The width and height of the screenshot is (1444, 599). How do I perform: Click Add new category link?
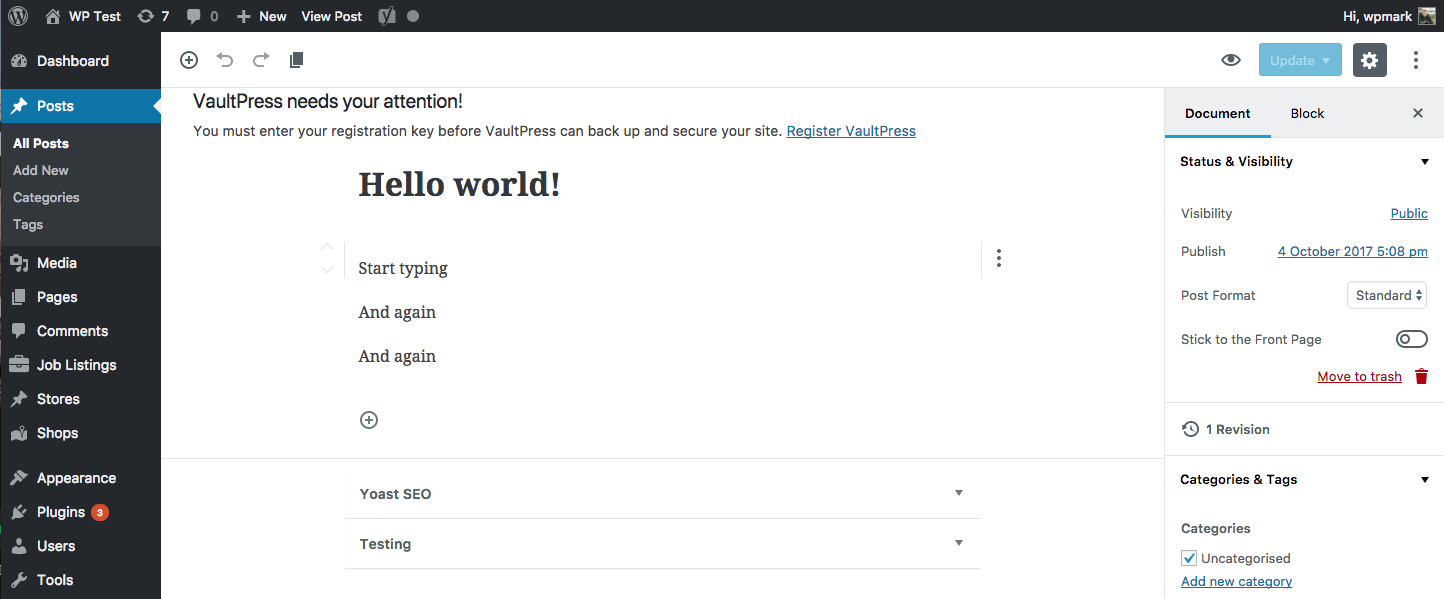pos(1236,581)
